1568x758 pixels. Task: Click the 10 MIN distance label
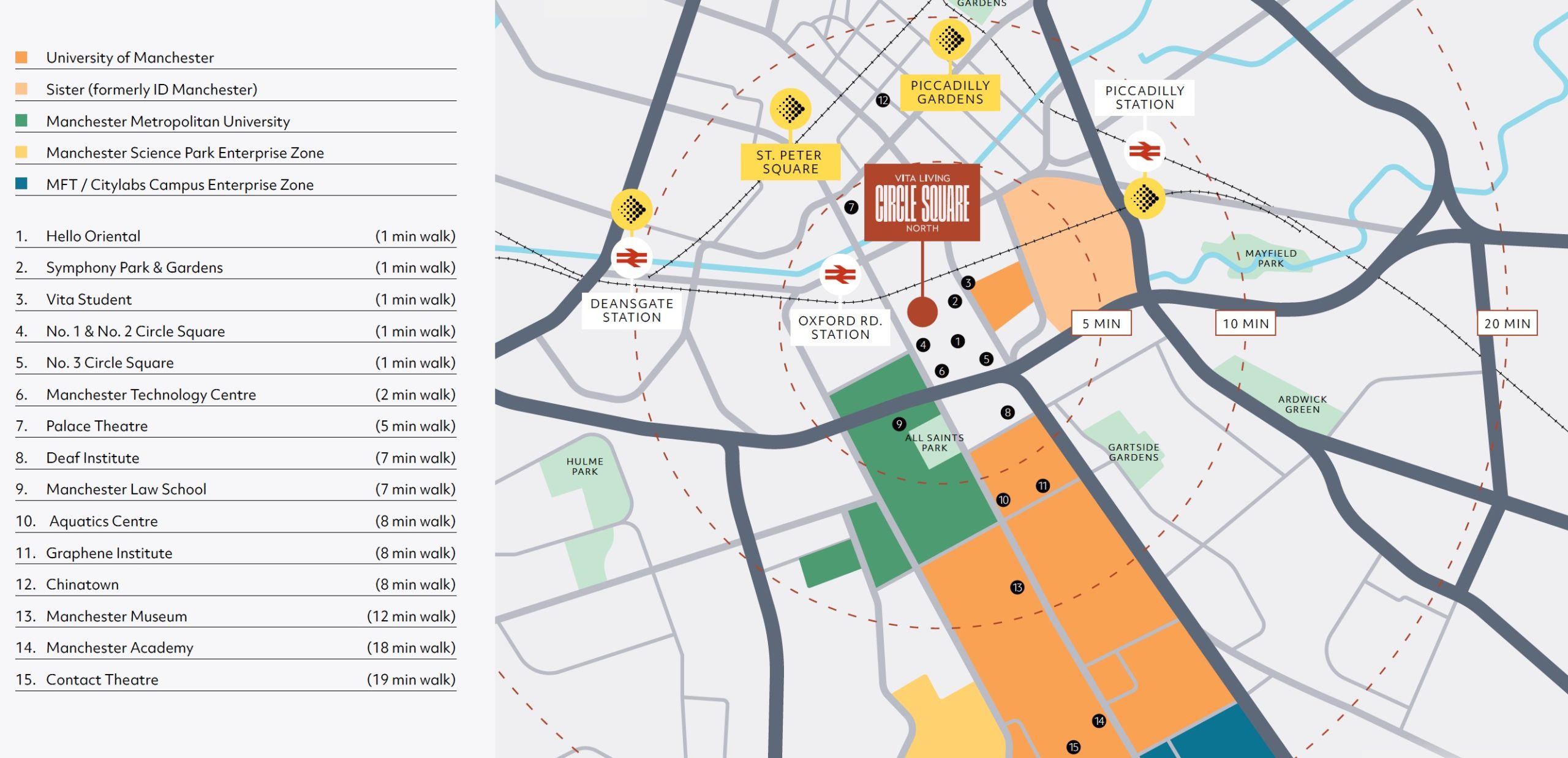pyautogui.click(x=1246, y=324)
